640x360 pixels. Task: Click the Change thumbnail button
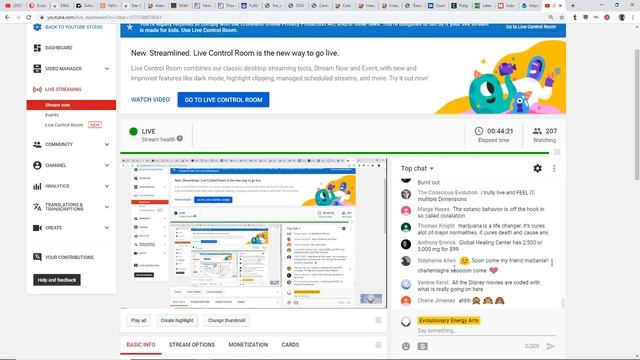click(x=227, y=320)
